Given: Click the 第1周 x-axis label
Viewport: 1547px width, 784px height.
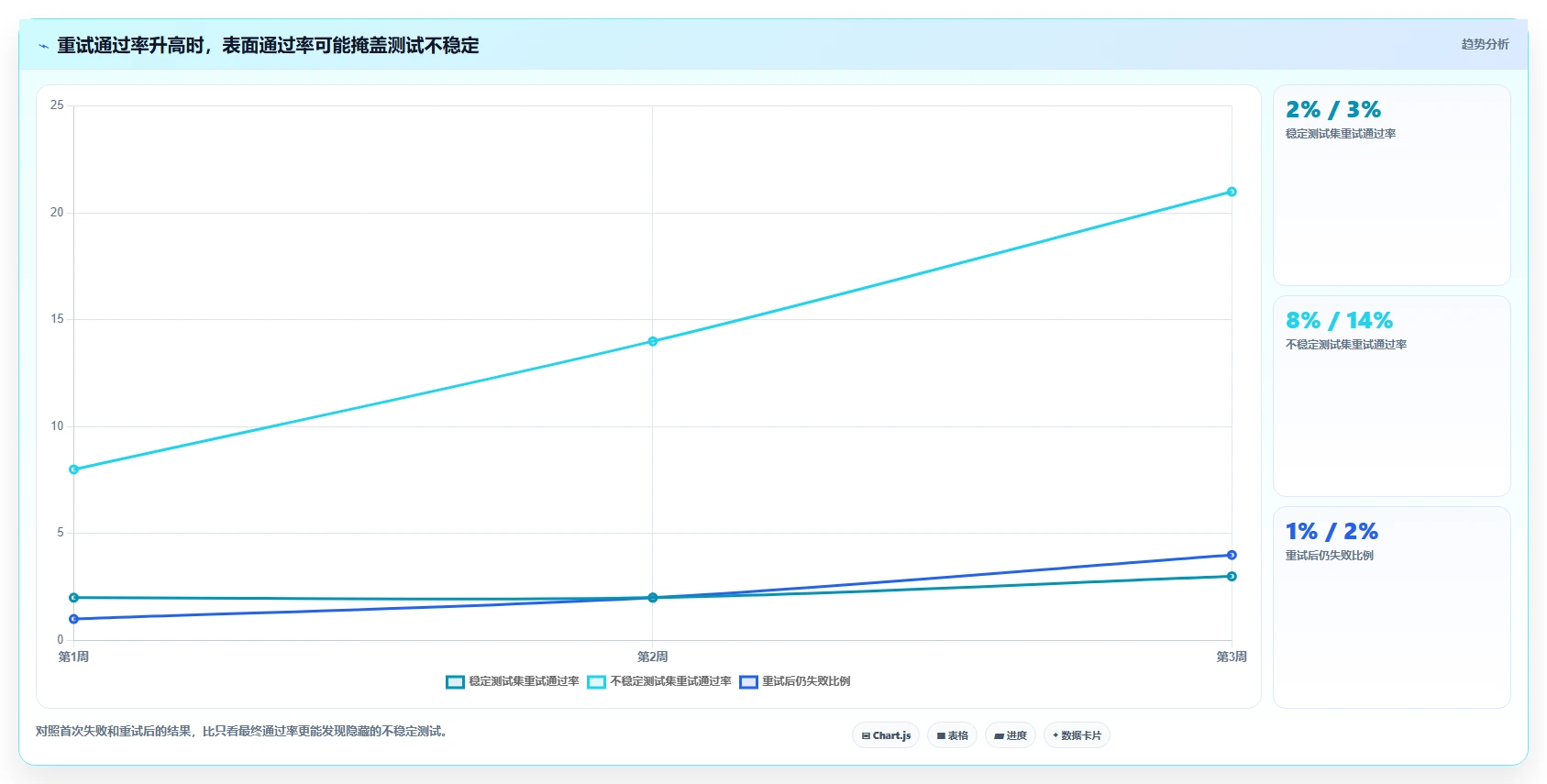Looking at the screenshot, I should tap(74, 657).
